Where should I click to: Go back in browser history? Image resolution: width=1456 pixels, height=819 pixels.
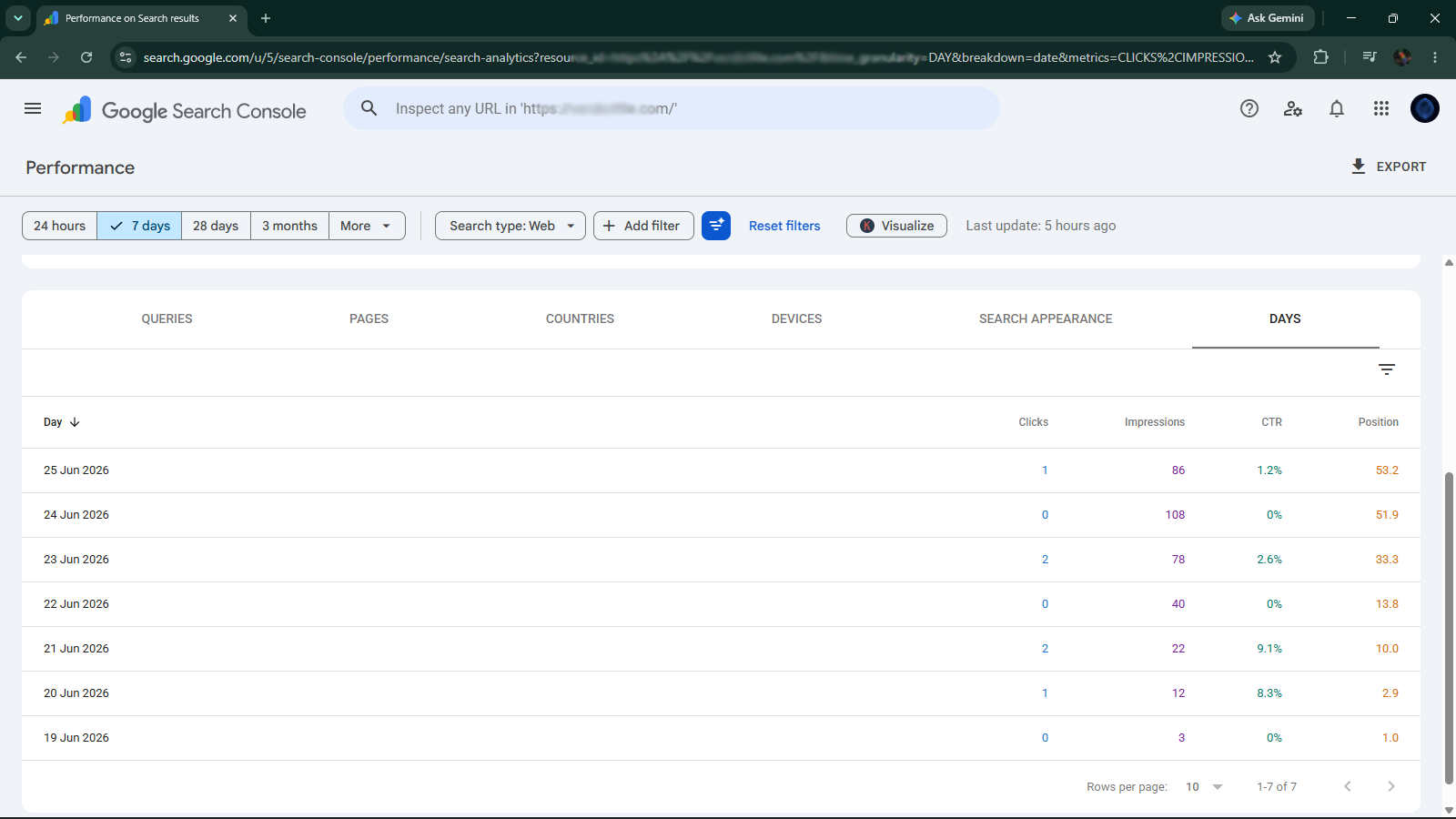coord(21,57)
